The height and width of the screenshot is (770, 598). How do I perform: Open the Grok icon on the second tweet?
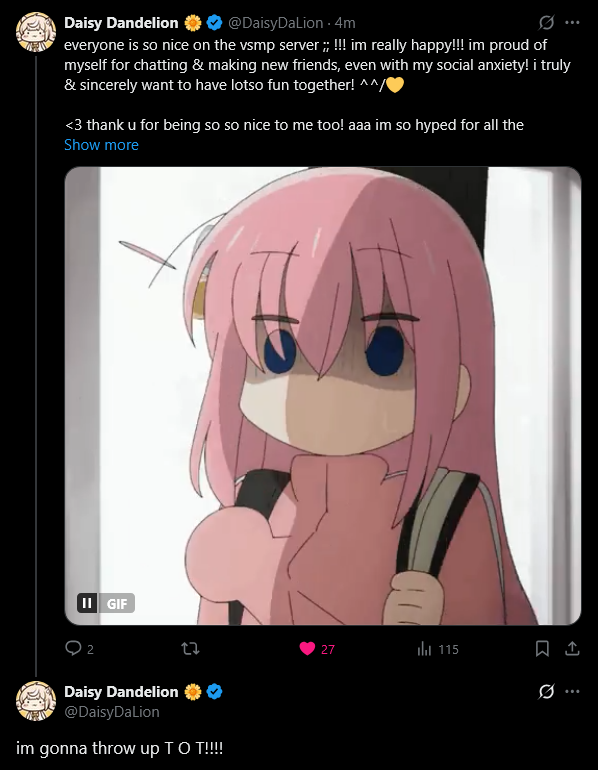(546, 691)
